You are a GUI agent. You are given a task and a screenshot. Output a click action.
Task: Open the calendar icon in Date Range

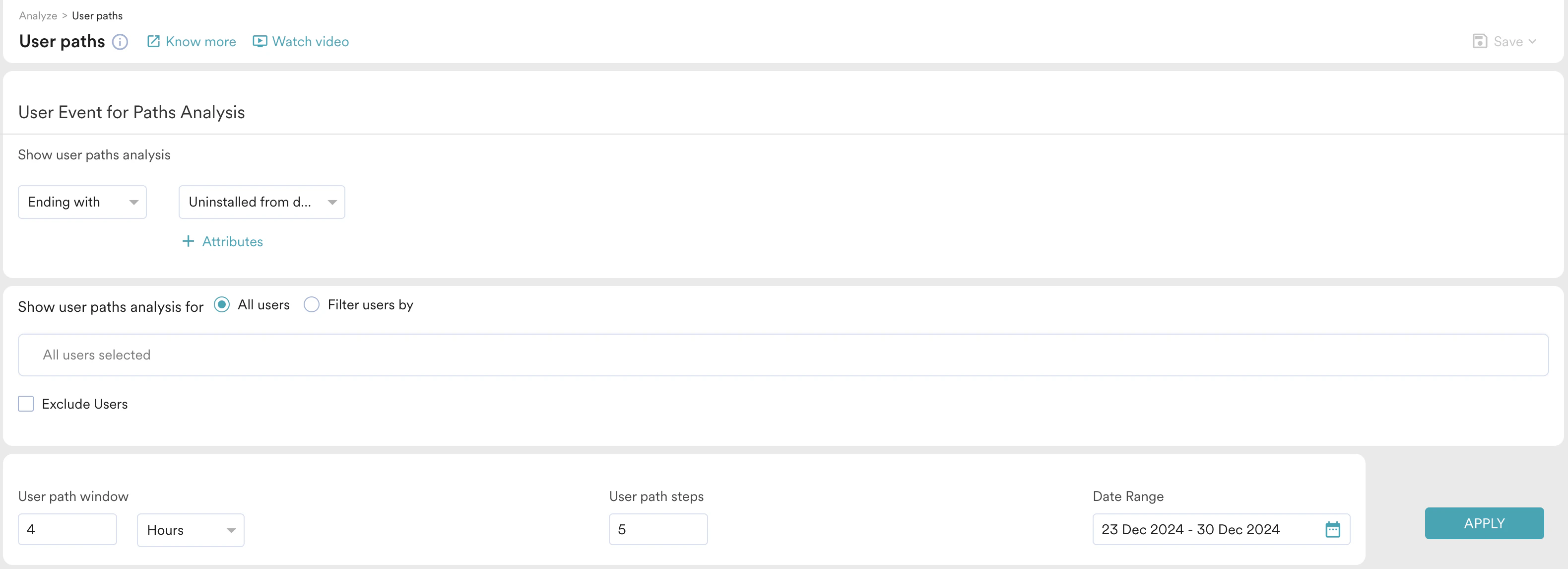pyautogui.click(x=1333, y=529)
